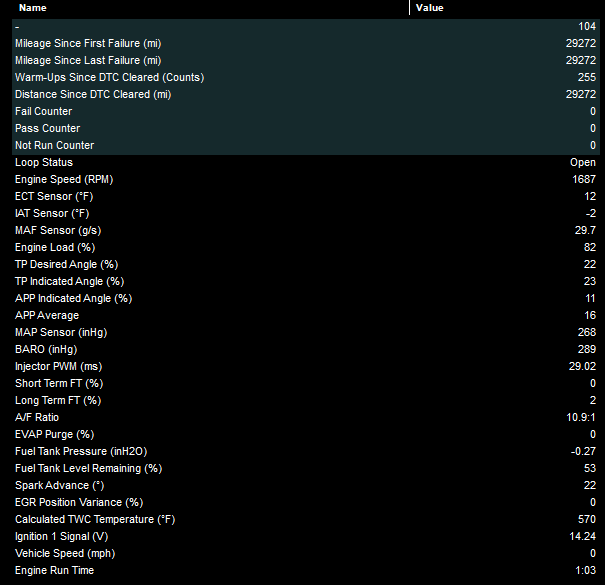This screenshot has height=585, width=605.
Task: Select the Engine Load (%) row
Action: [306, 247]
